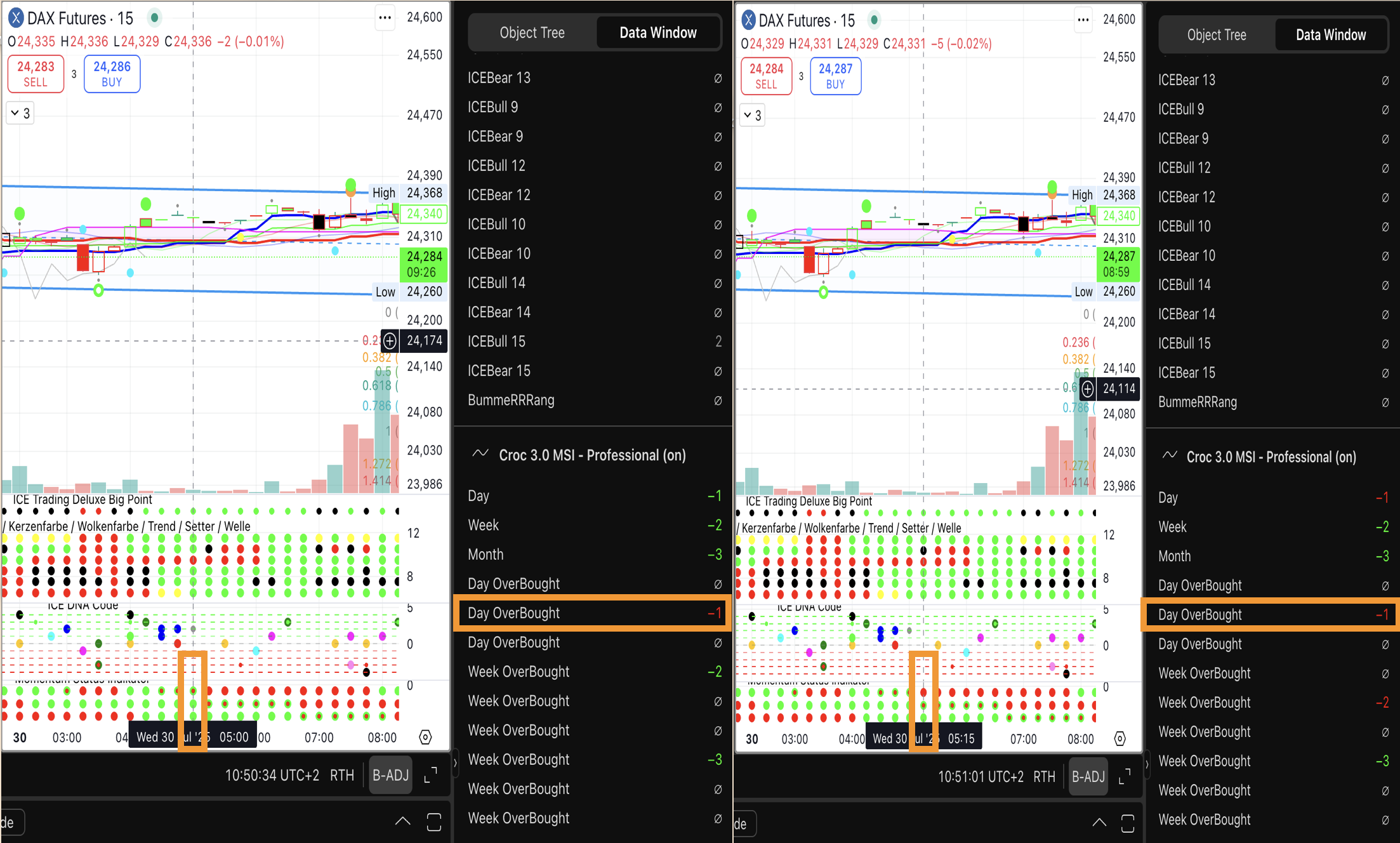Click the left chart's DAX Futures symbol logo

click(x=17, y=18)
